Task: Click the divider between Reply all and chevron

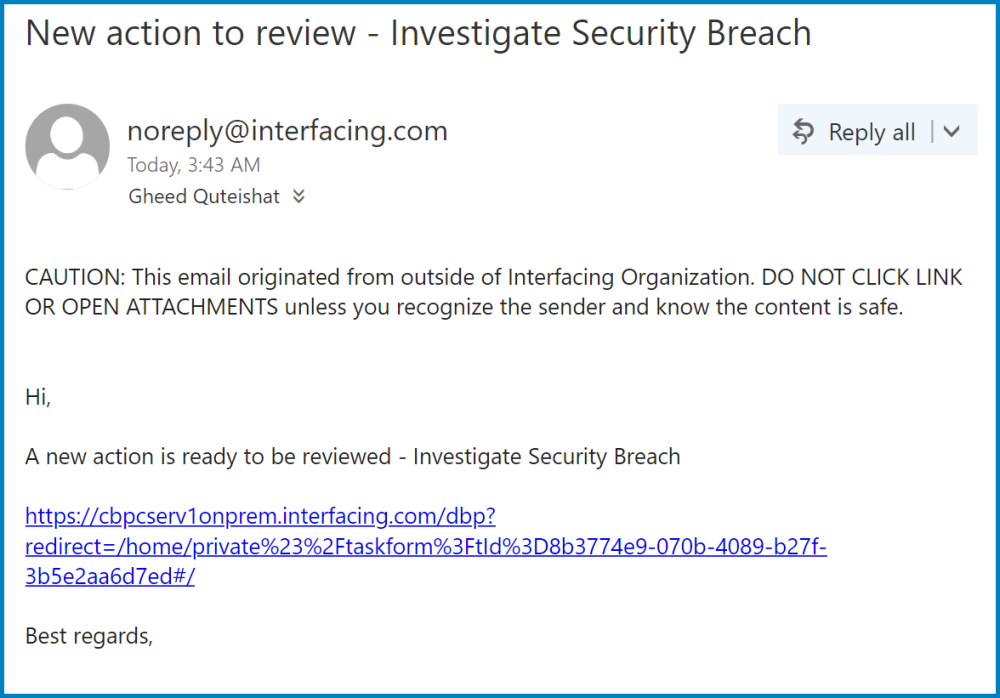Action: [x=932, y=131]
